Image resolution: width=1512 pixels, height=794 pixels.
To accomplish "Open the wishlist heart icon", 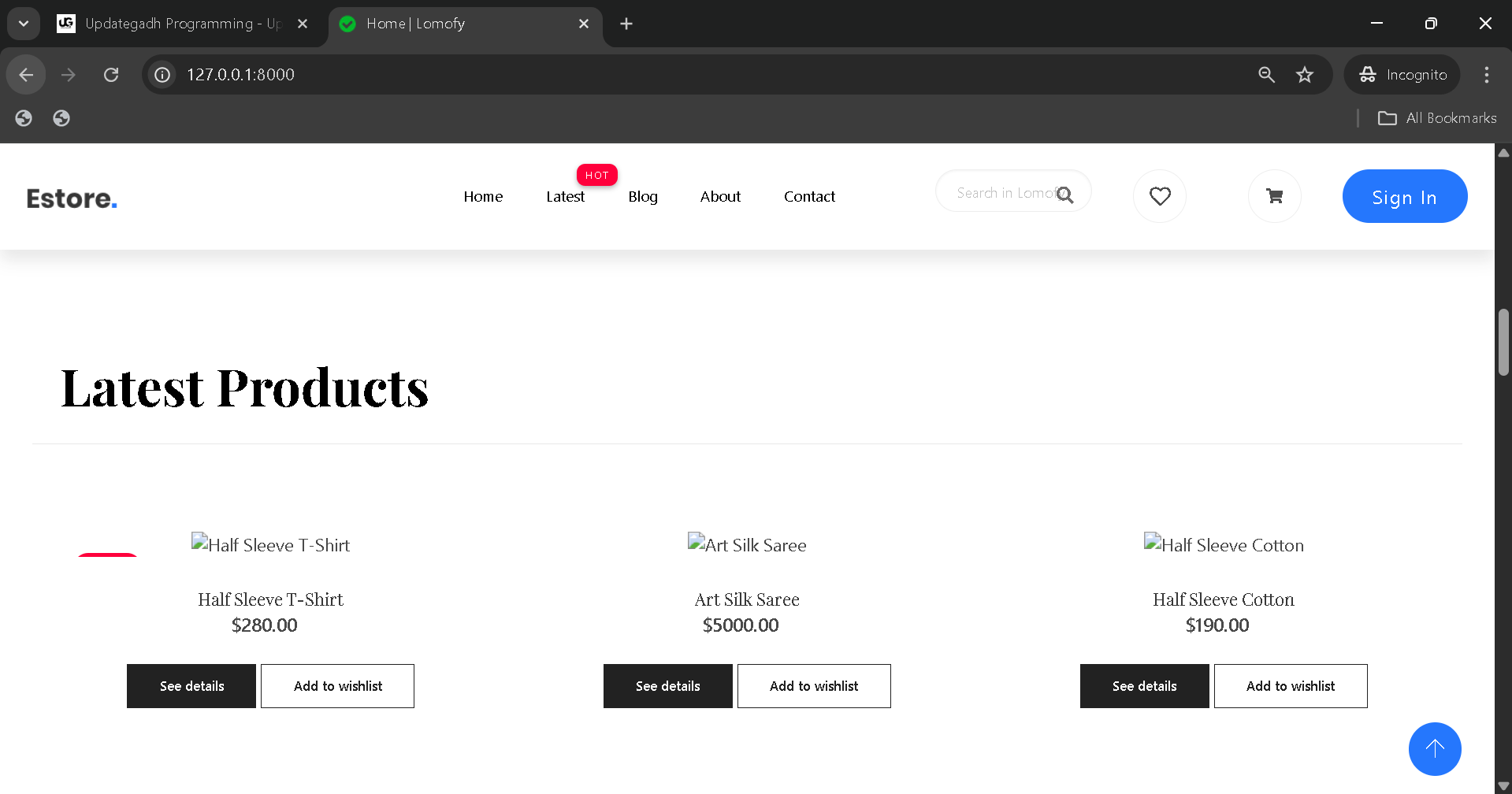I will point(1159,196).
